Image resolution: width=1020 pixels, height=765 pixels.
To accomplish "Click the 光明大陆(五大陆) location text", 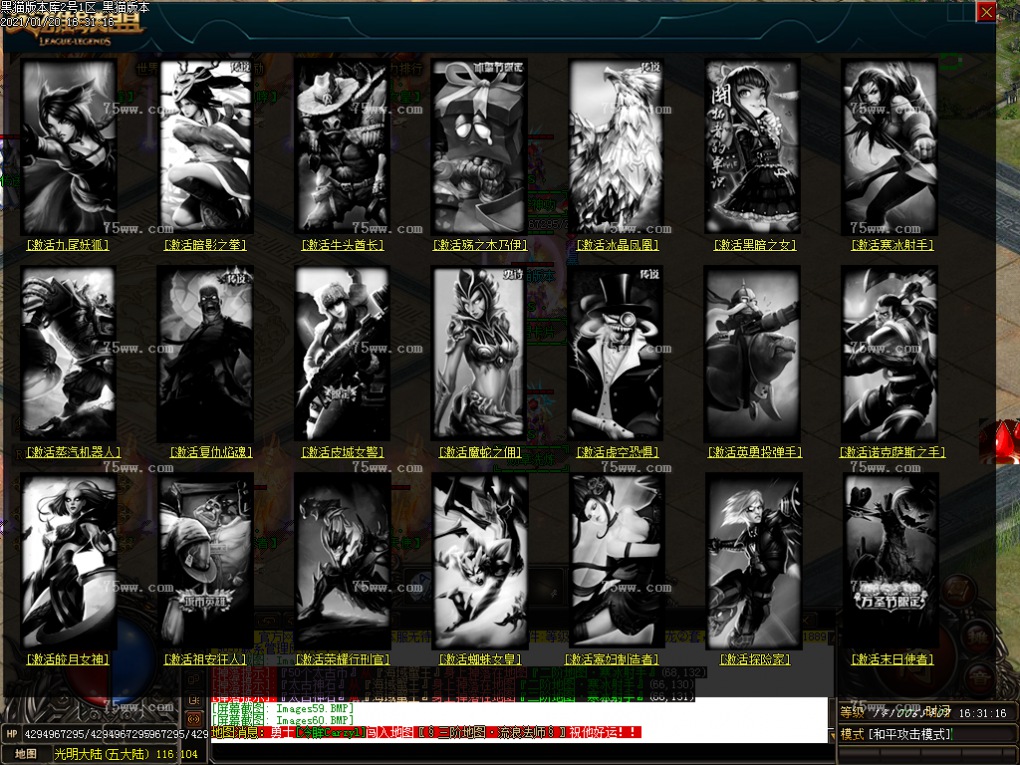I will (103, 754).
